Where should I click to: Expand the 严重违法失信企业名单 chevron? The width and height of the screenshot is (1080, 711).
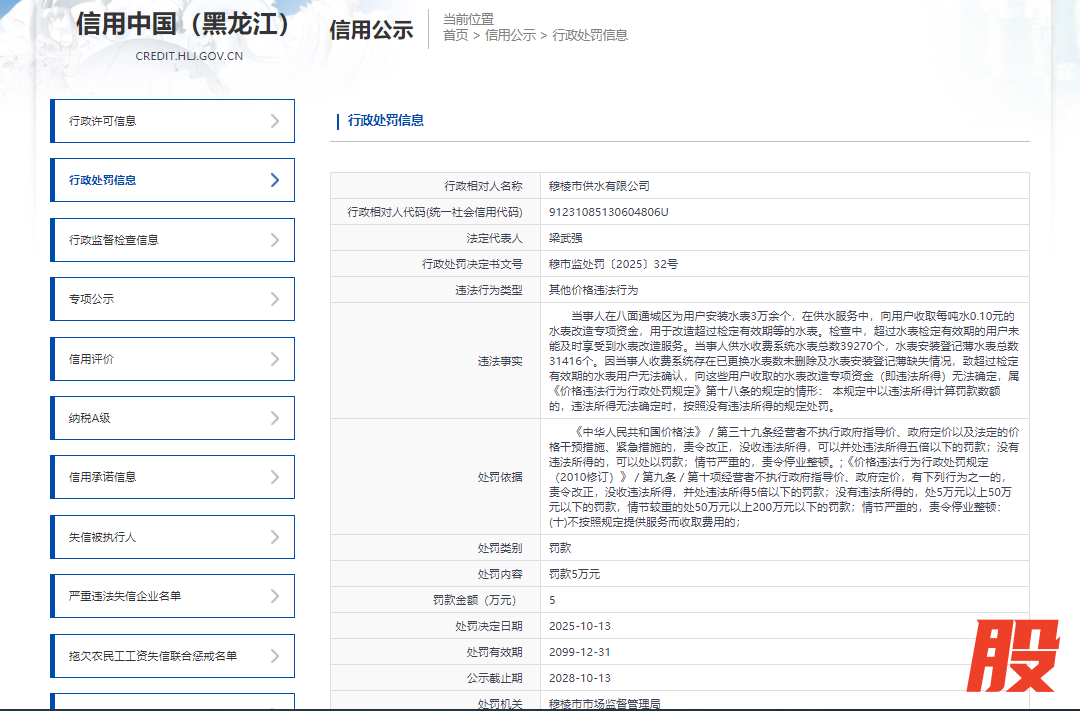(275, 596)
